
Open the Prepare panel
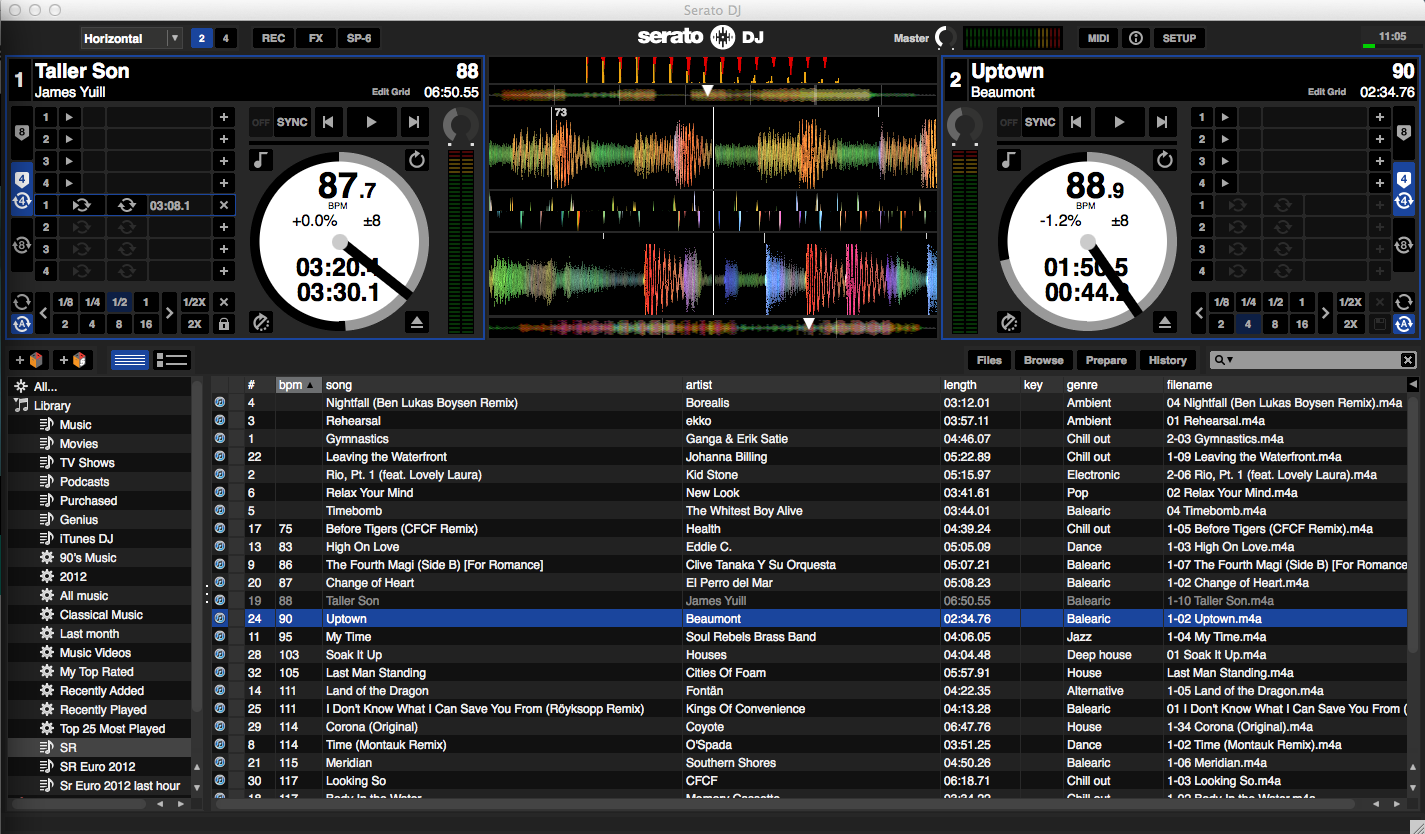pyautogui.click(x=1106, y=360)
